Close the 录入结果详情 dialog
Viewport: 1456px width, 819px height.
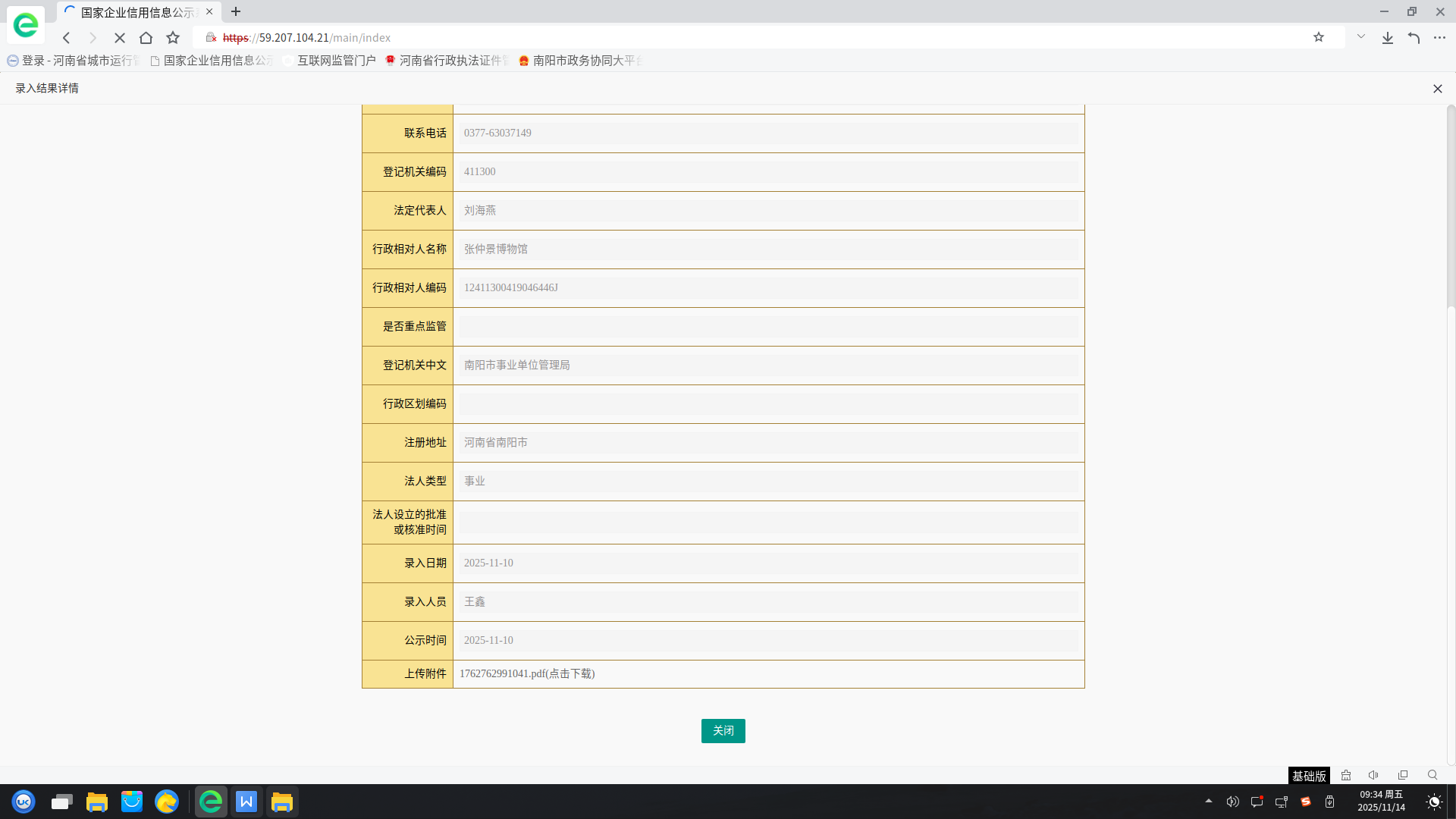1437,89
